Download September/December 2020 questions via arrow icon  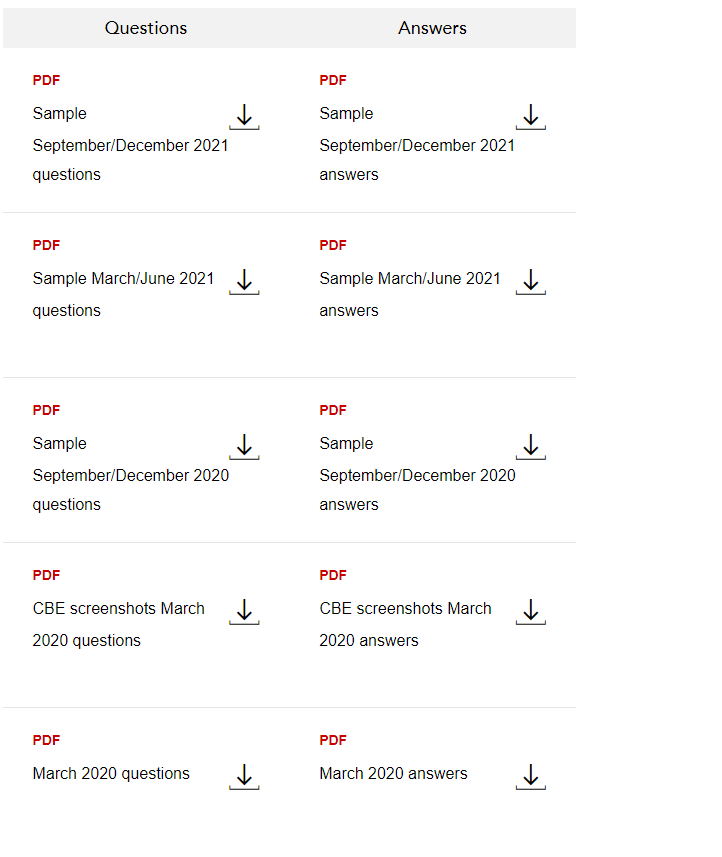click(244, 447)
